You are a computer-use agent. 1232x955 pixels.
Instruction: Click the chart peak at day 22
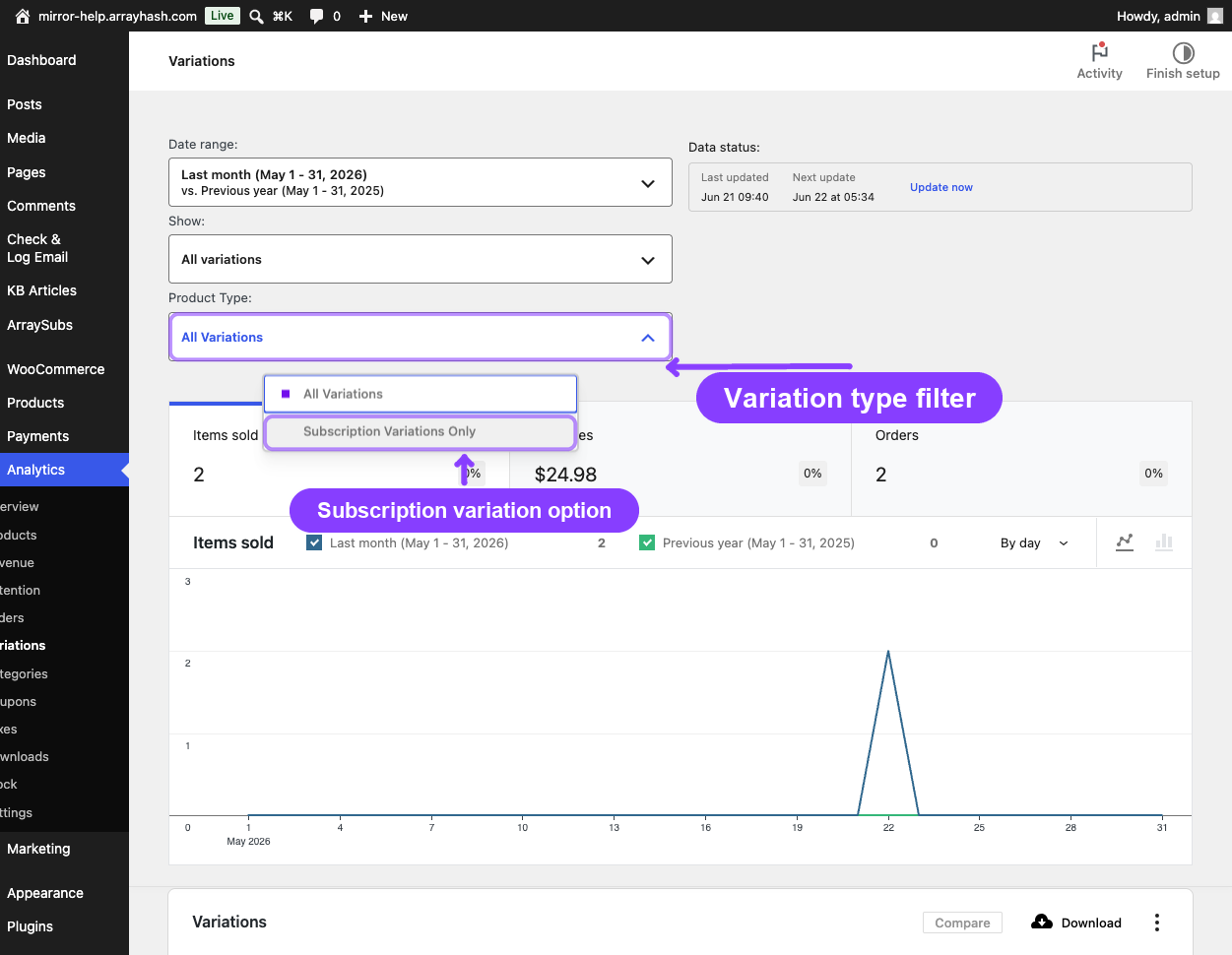pyautogui.click(x=888, y=652)
